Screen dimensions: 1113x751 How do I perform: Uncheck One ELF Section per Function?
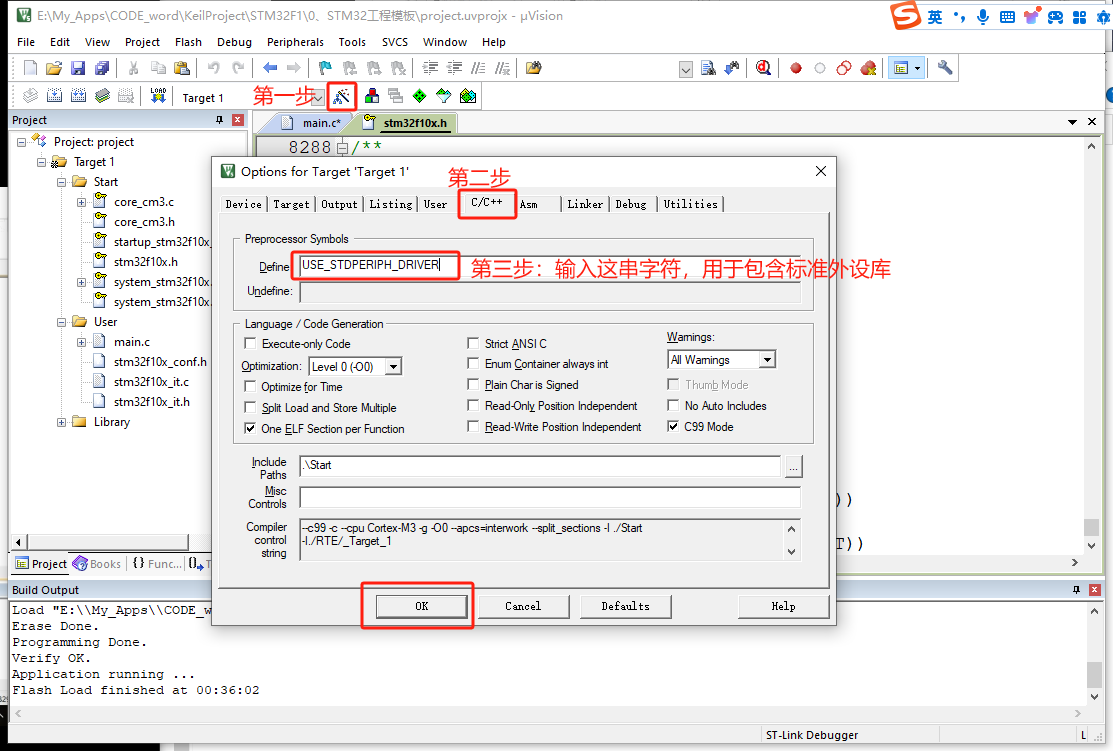[250, 428]
